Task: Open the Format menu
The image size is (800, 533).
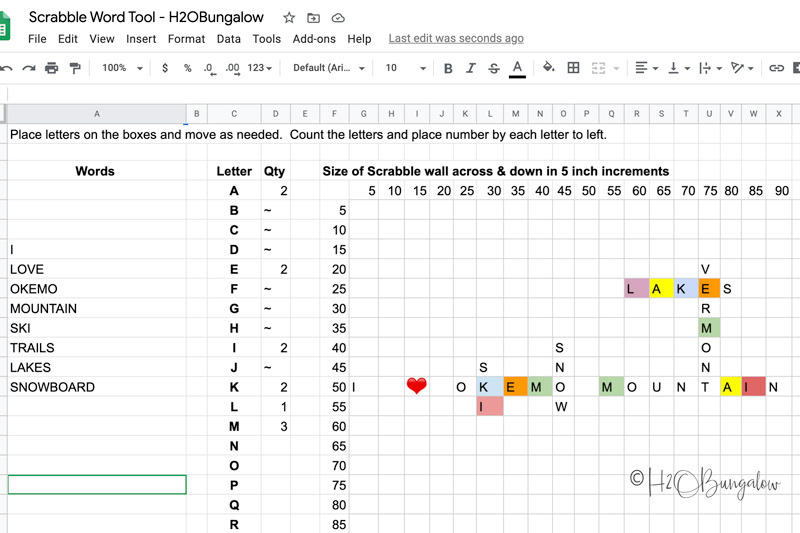Action: click(186, 39)
